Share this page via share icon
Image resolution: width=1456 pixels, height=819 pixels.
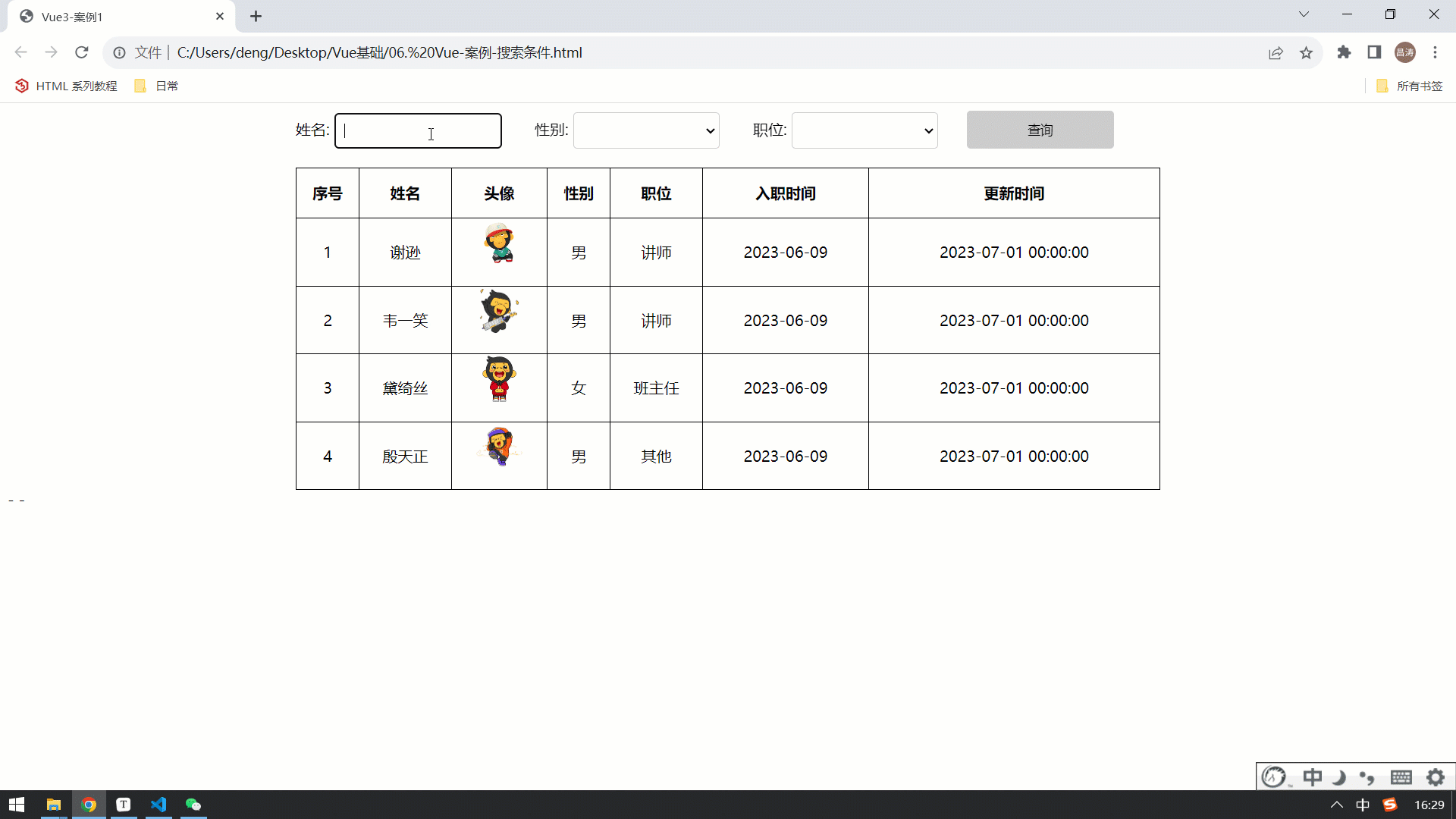point(1276,52)
